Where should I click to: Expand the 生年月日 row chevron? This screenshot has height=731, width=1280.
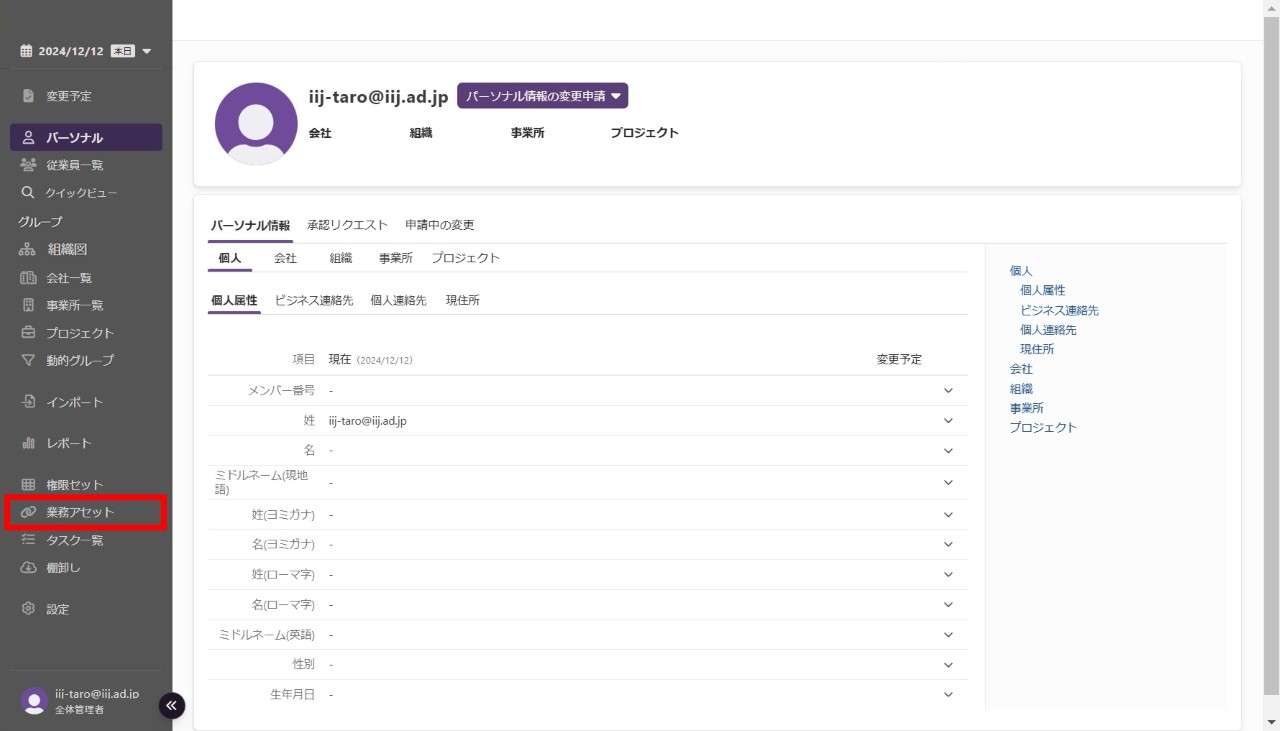pyautogui.click(x=948, y=695)
